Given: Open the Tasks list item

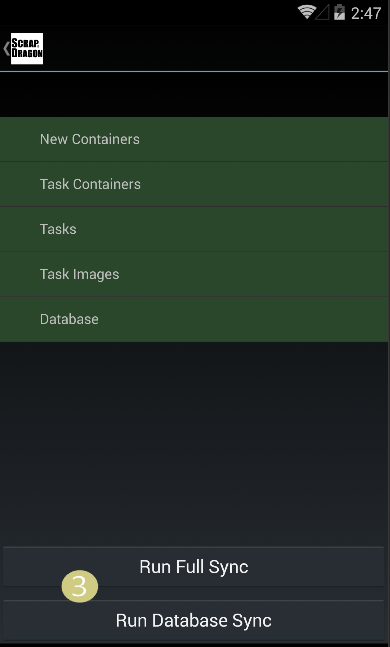Looking at the screenshot, I should click(x=194, y=229).
